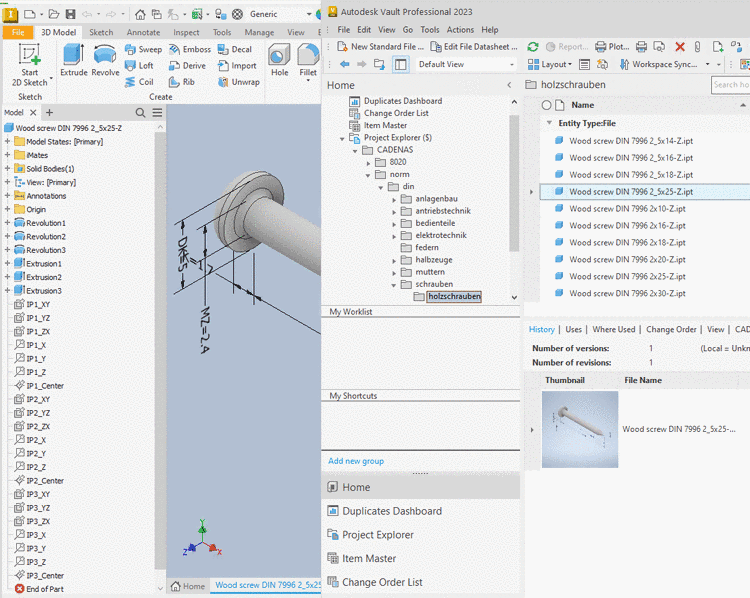The height and width of the screenshot is (598, 750).
Task: Toggle the navigation pane layout button
Action: pos(400,64)
